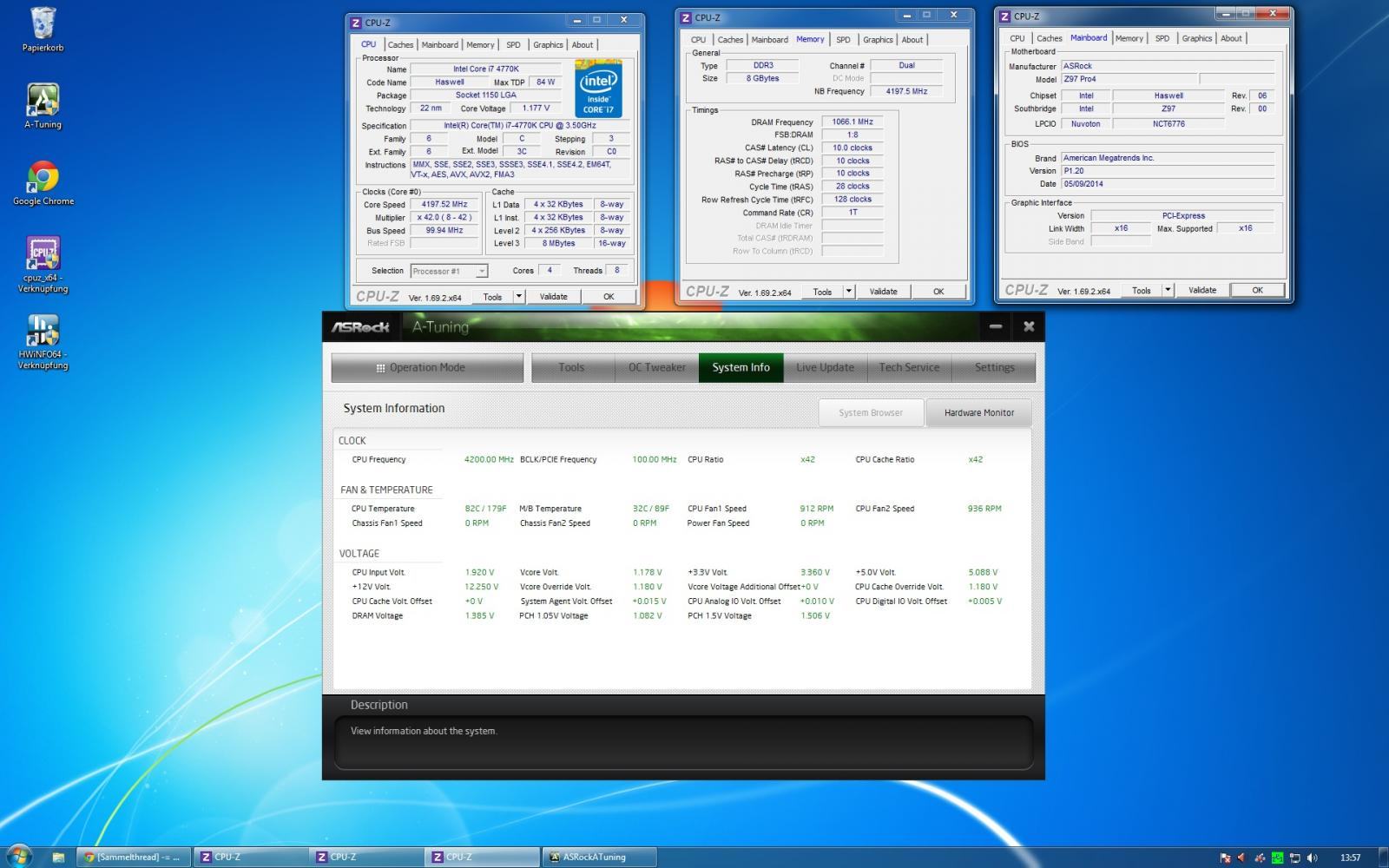Click Validate in the CPU window
Viewport: 1389px width, 868px height.
coord(553,296)
